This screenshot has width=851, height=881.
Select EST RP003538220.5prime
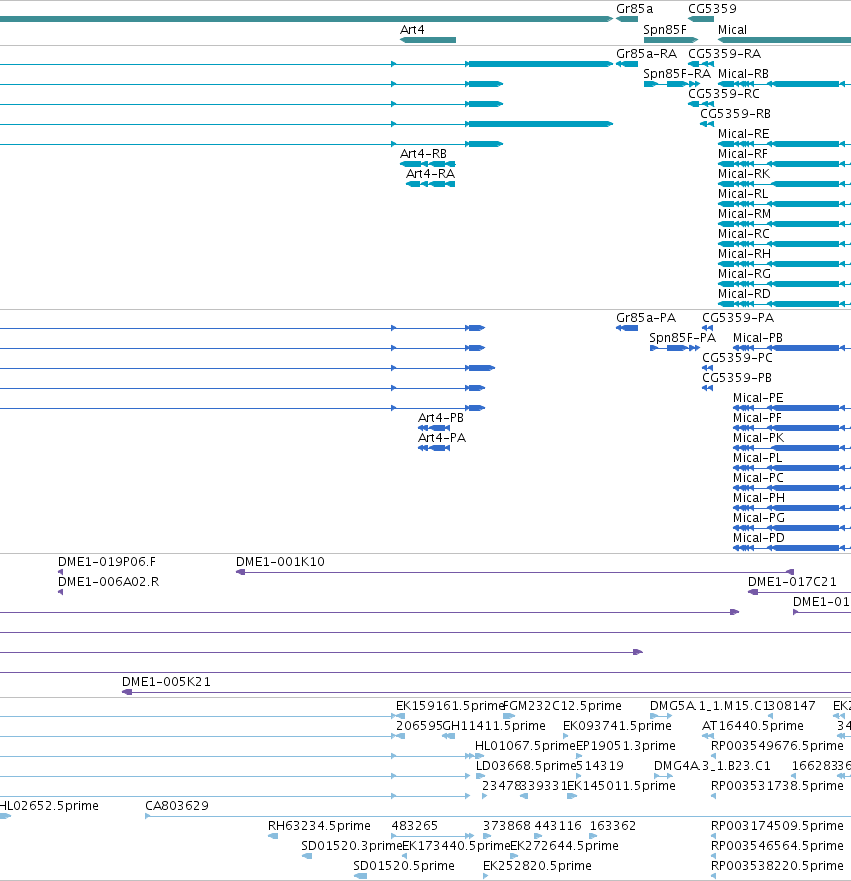click(713, 876)
